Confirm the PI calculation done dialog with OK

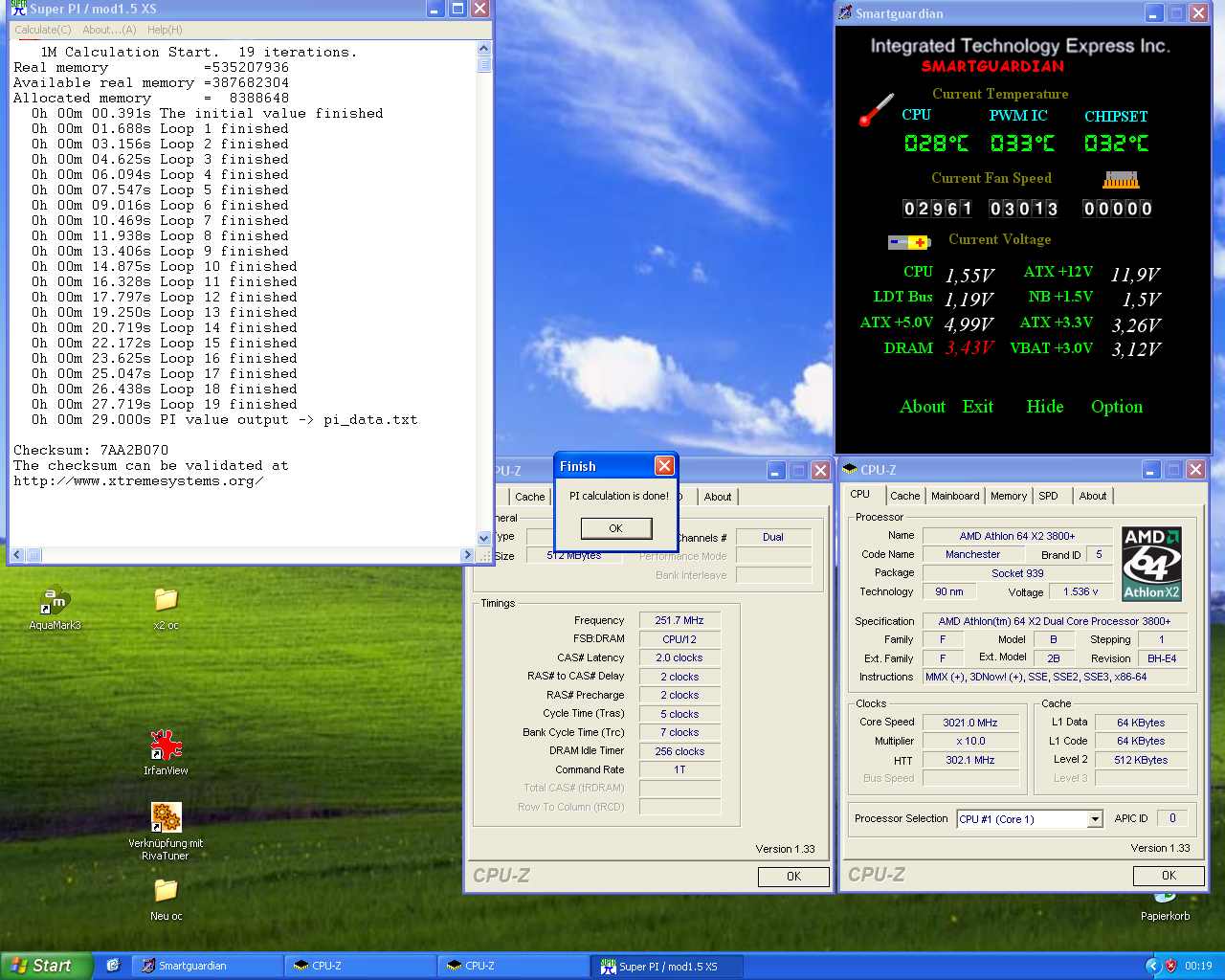[x=616, y=528]
